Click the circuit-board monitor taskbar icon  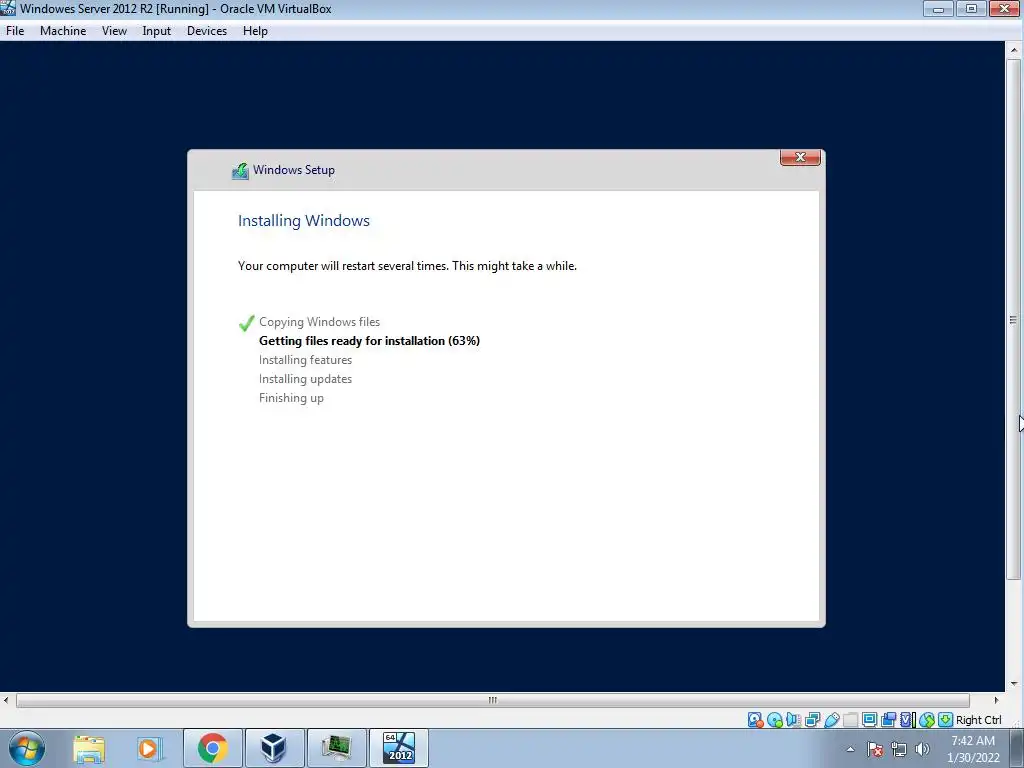(336, 748)
